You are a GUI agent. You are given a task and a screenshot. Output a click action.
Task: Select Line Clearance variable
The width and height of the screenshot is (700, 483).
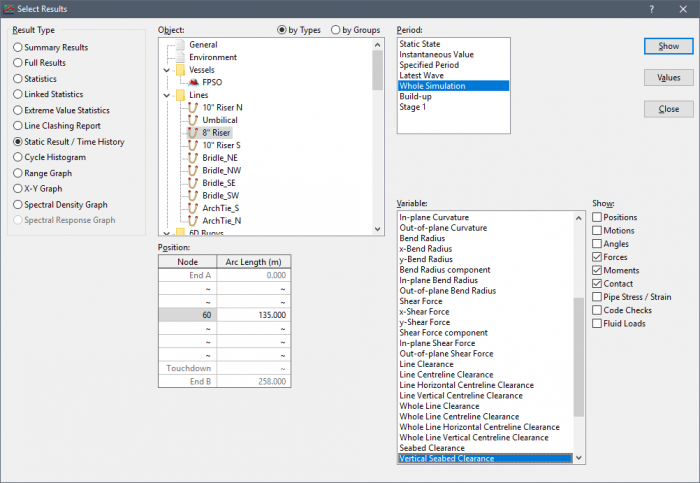point(485,364)
